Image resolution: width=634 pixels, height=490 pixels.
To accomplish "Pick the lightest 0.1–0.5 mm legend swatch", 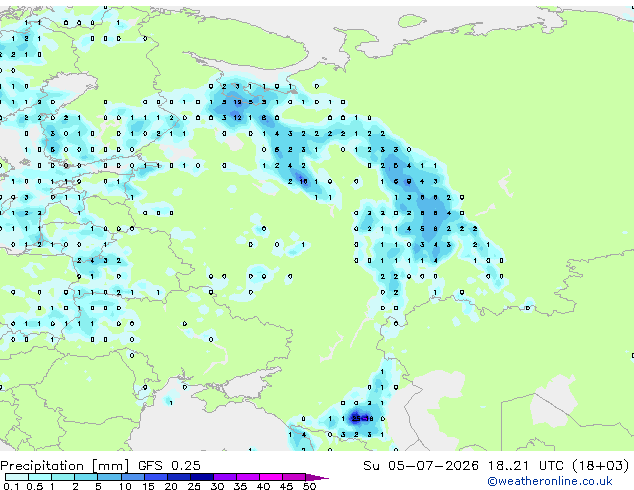I will 17,477.
